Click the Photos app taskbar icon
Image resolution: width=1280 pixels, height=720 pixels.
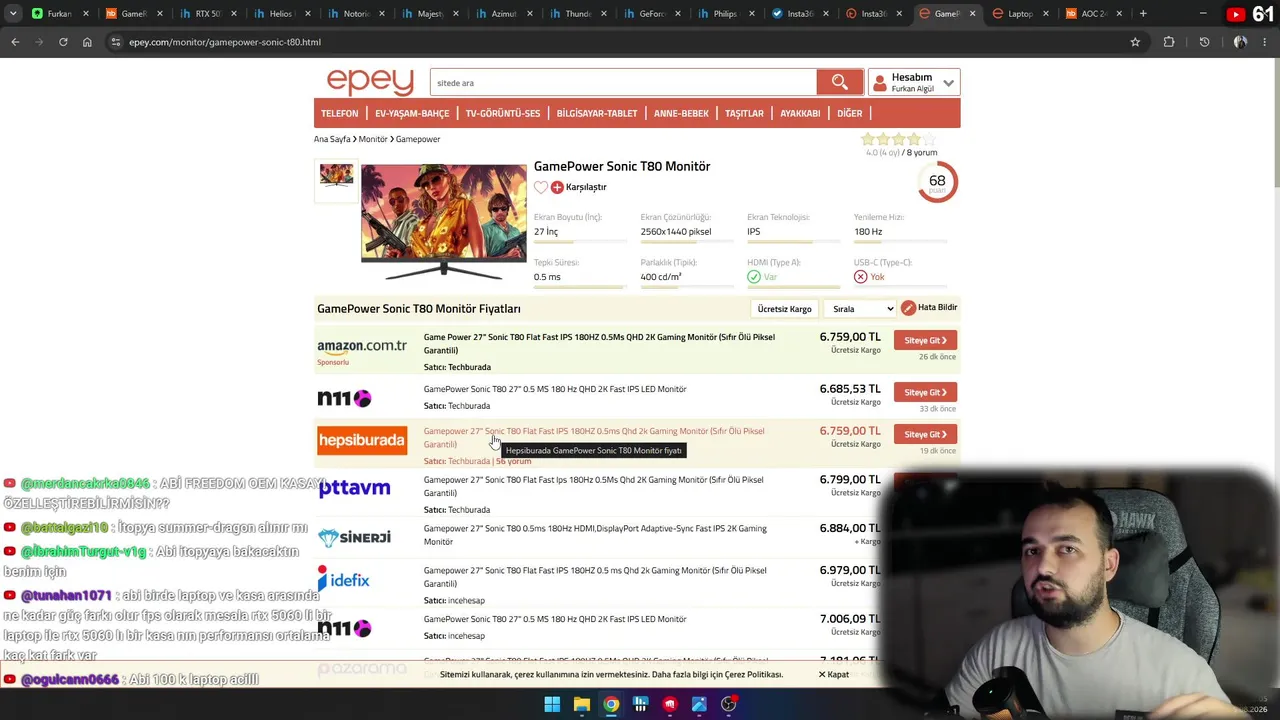point(699,704)
